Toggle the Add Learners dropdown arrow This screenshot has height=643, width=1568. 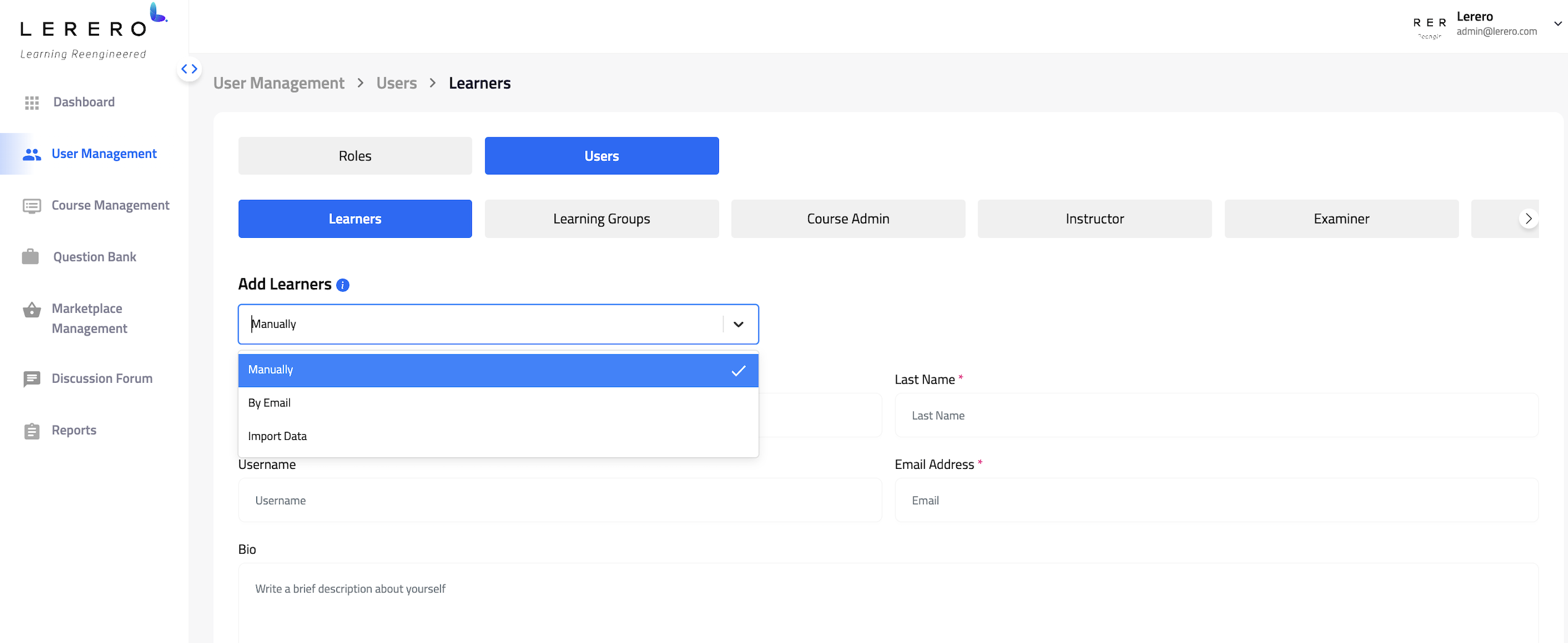[x=738, y=324]
